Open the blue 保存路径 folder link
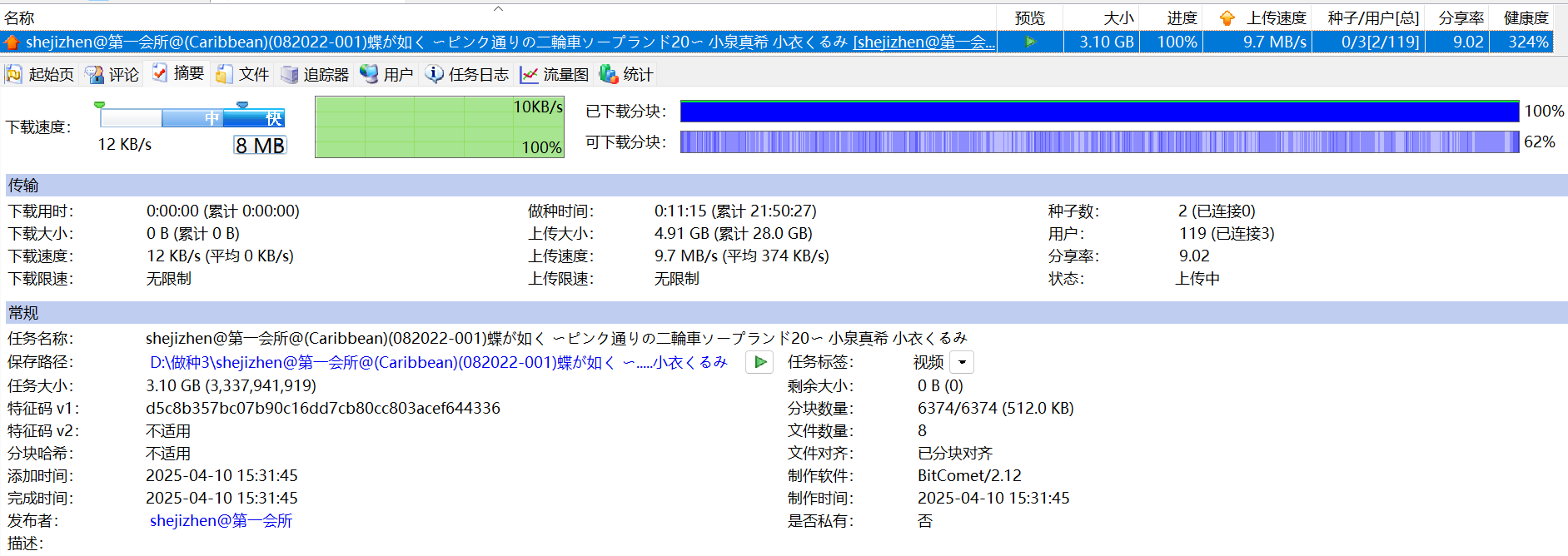 click(x=439, y=362)
